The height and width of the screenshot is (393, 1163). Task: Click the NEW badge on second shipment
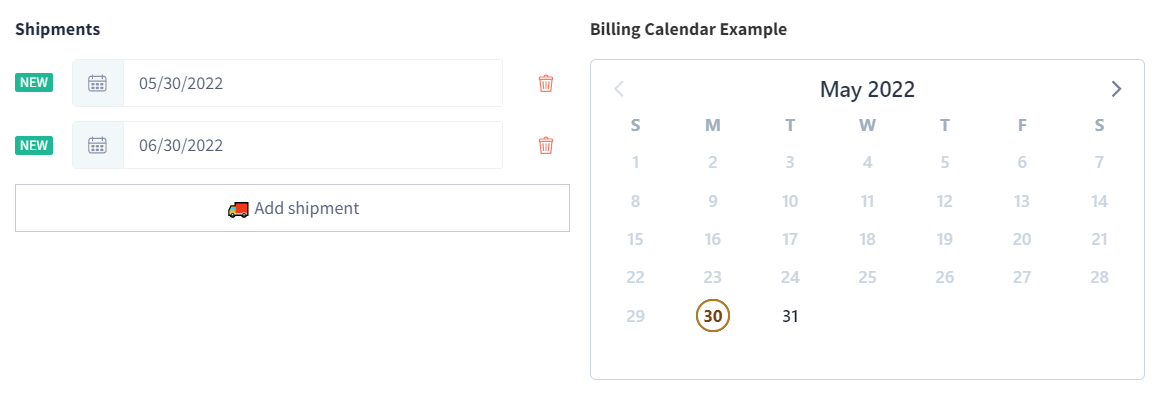[x=34, y=145]
